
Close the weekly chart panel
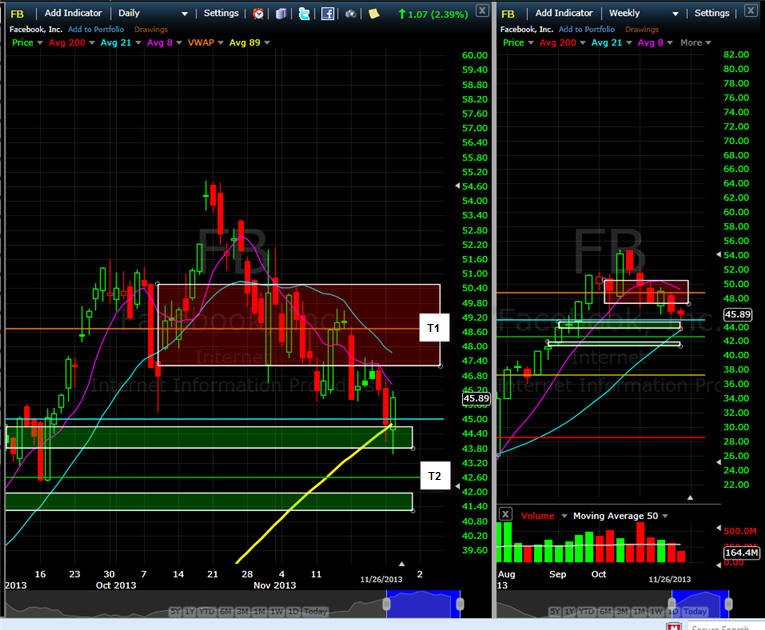[751, 10]
